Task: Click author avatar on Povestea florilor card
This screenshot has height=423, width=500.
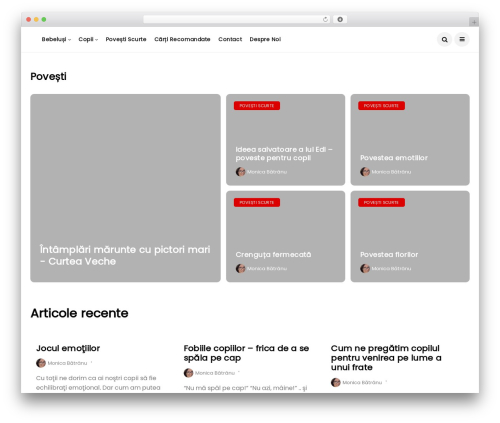Action: pyautogui.click(x=365, y=268)
